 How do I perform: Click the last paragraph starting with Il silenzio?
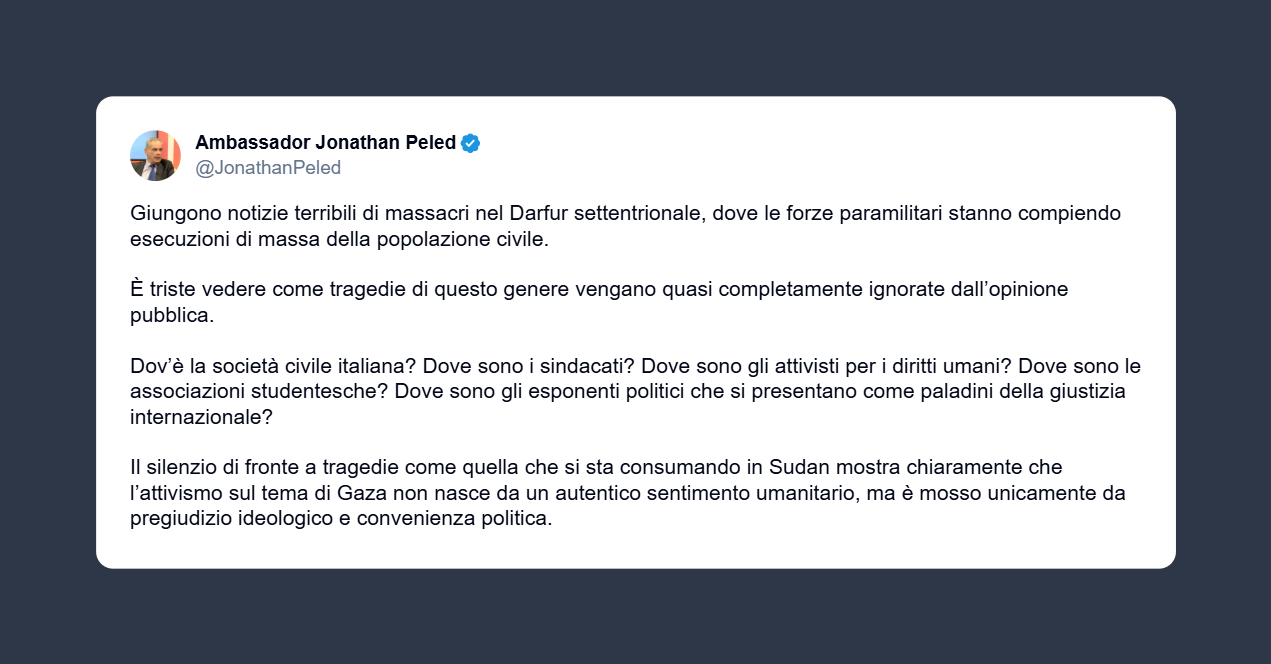pyautogui.click(x=628, y=493)
